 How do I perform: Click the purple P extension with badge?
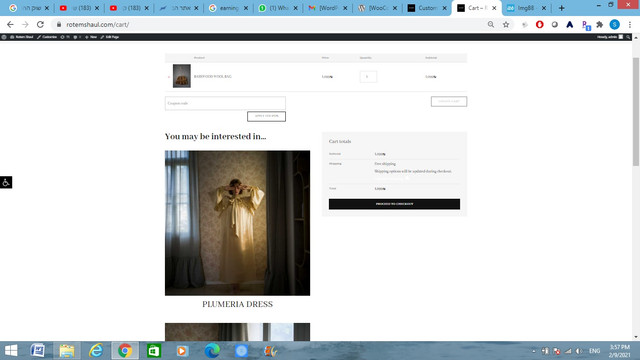(586, 25)
